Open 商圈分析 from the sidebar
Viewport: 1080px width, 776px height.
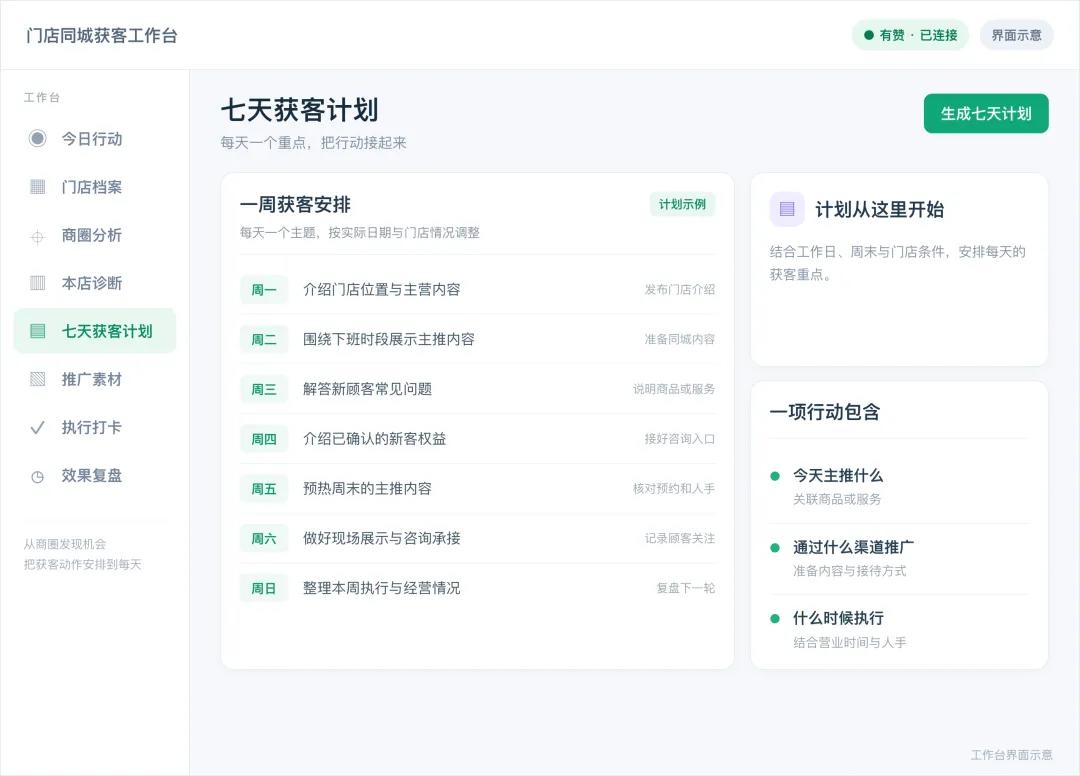(95, 235)
